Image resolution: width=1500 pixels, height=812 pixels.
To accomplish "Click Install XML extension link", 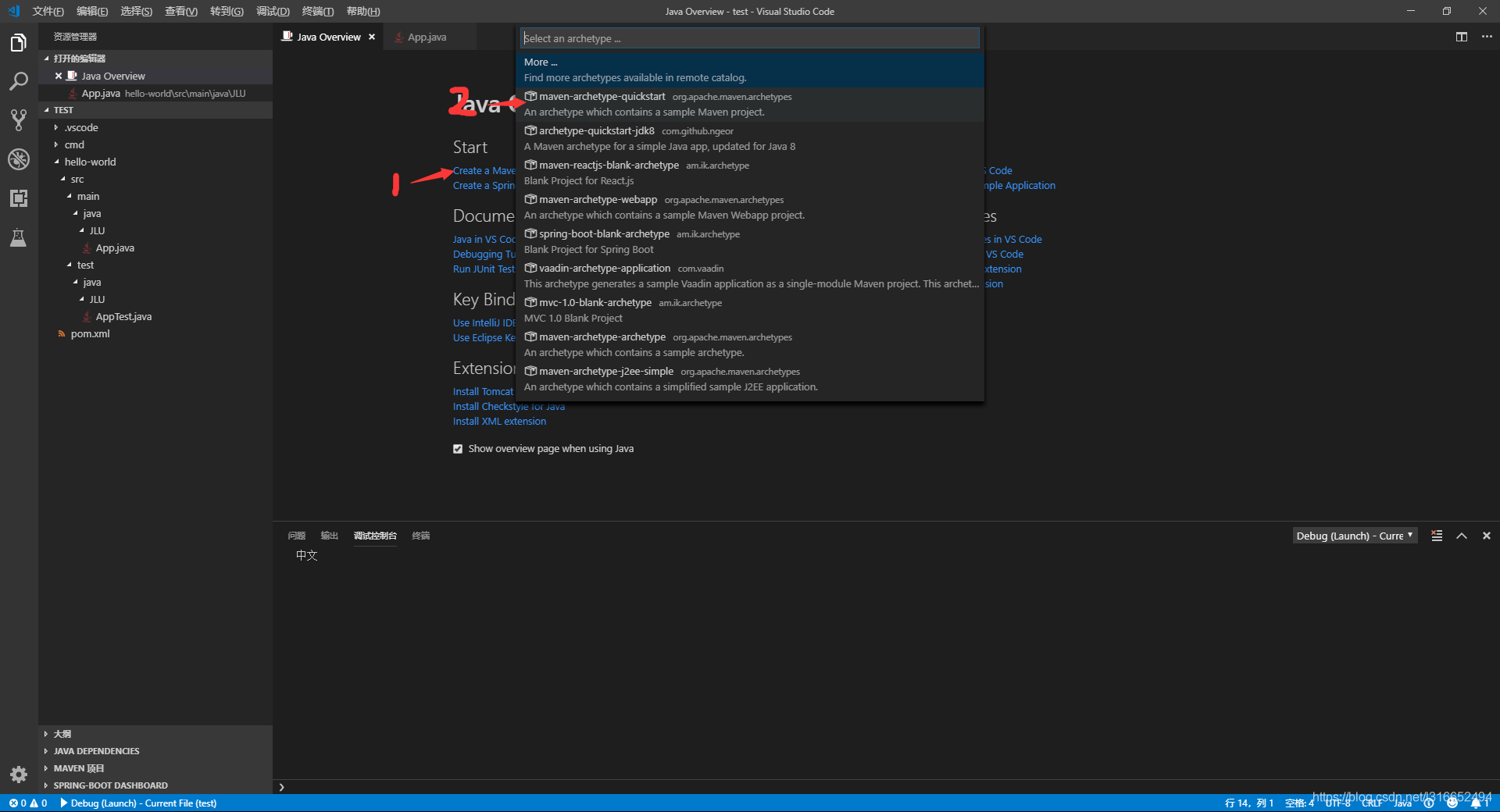I will coord(499,422).
